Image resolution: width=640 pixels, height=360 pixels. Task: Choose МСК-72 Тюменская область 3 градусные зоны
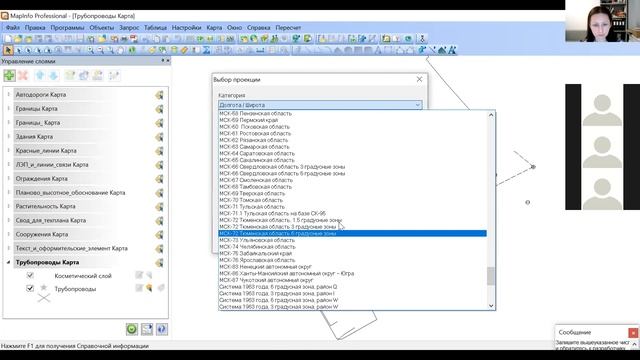[353, 227]
